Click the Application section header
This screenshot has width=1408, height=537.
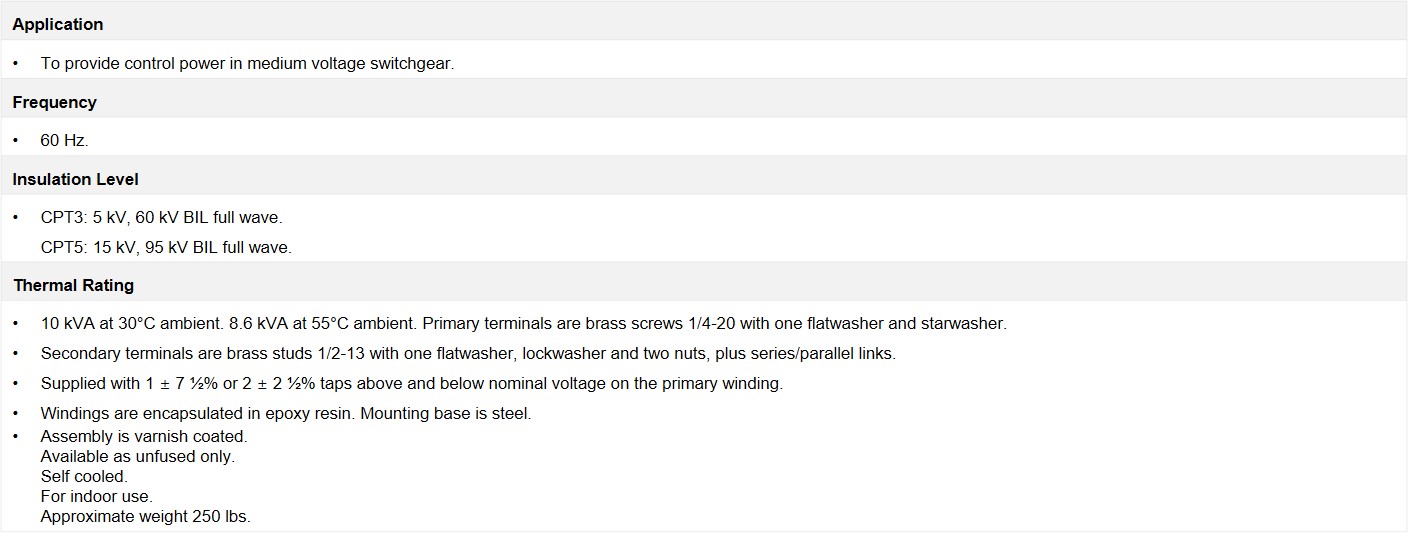coord(58,24)
